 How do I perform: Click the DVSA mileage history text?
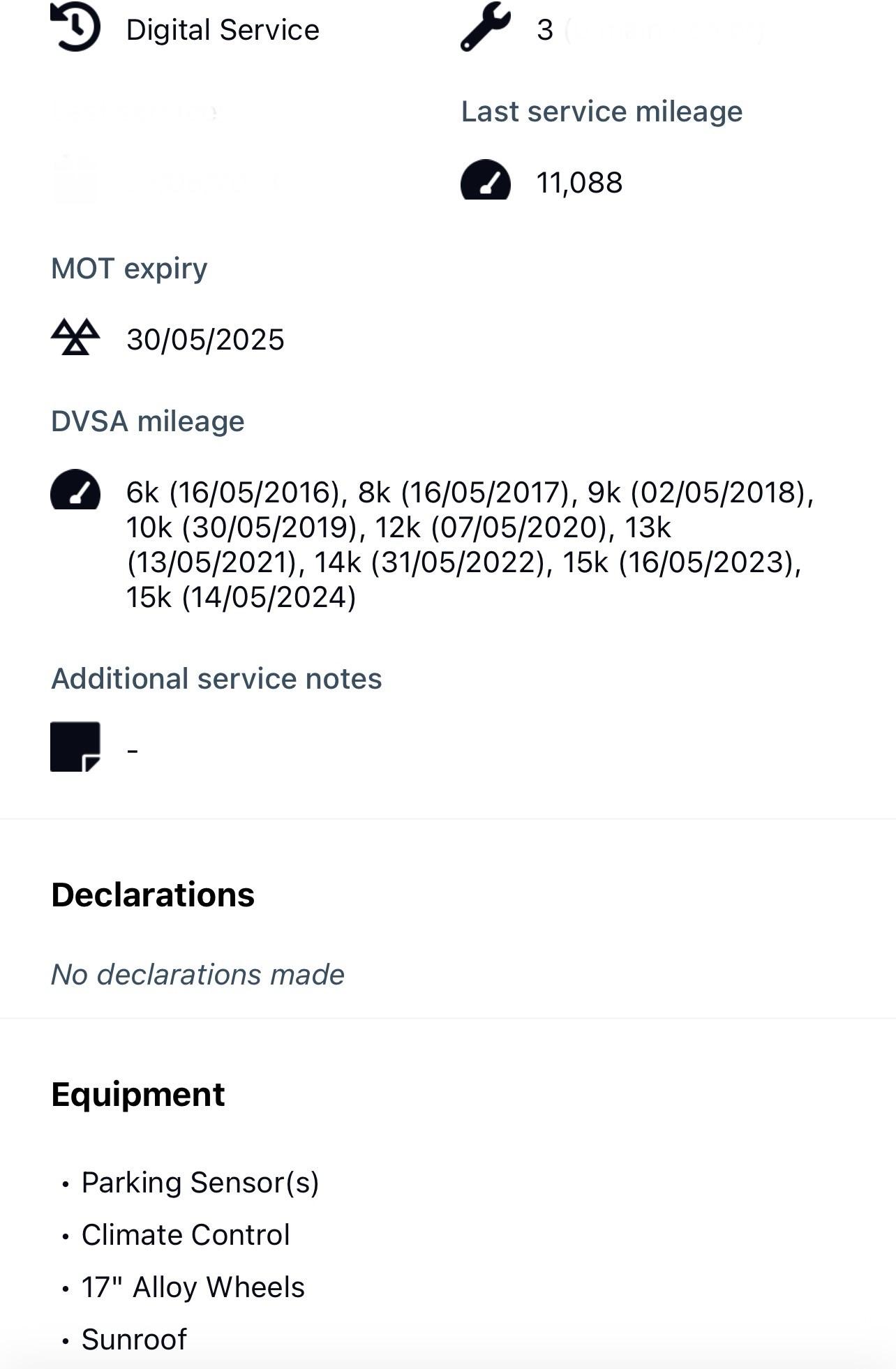(468, 544)
